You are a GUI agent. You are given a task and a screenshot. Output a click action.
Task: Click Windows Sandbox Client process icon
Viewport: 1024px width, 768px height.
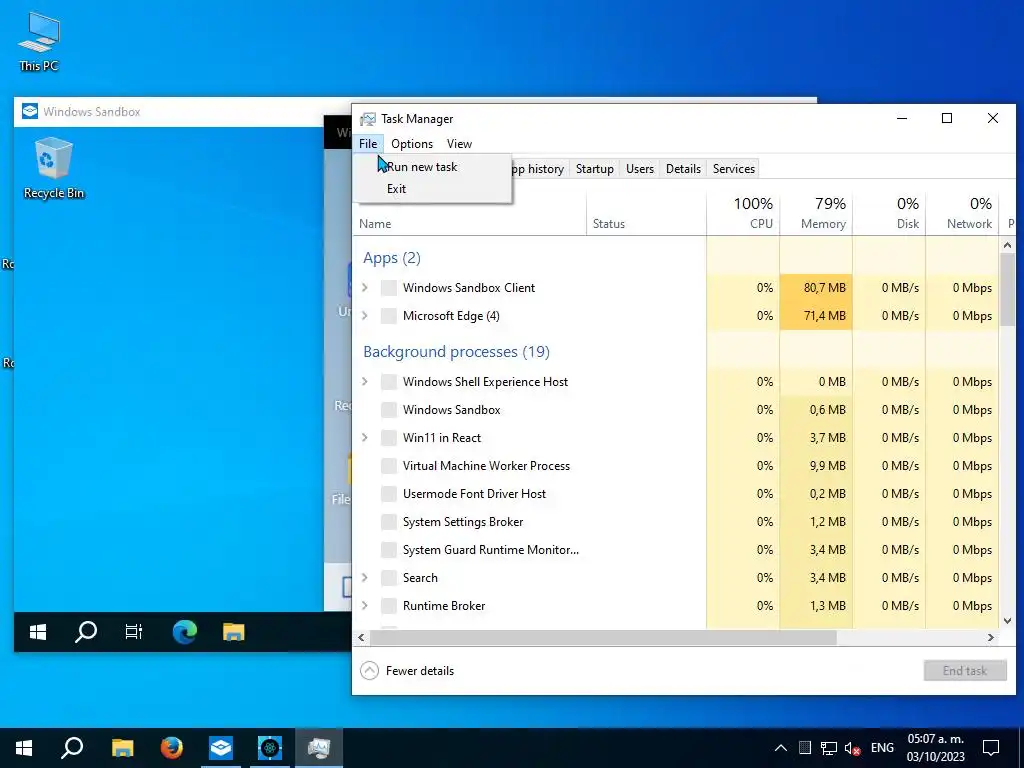point(389,288)
